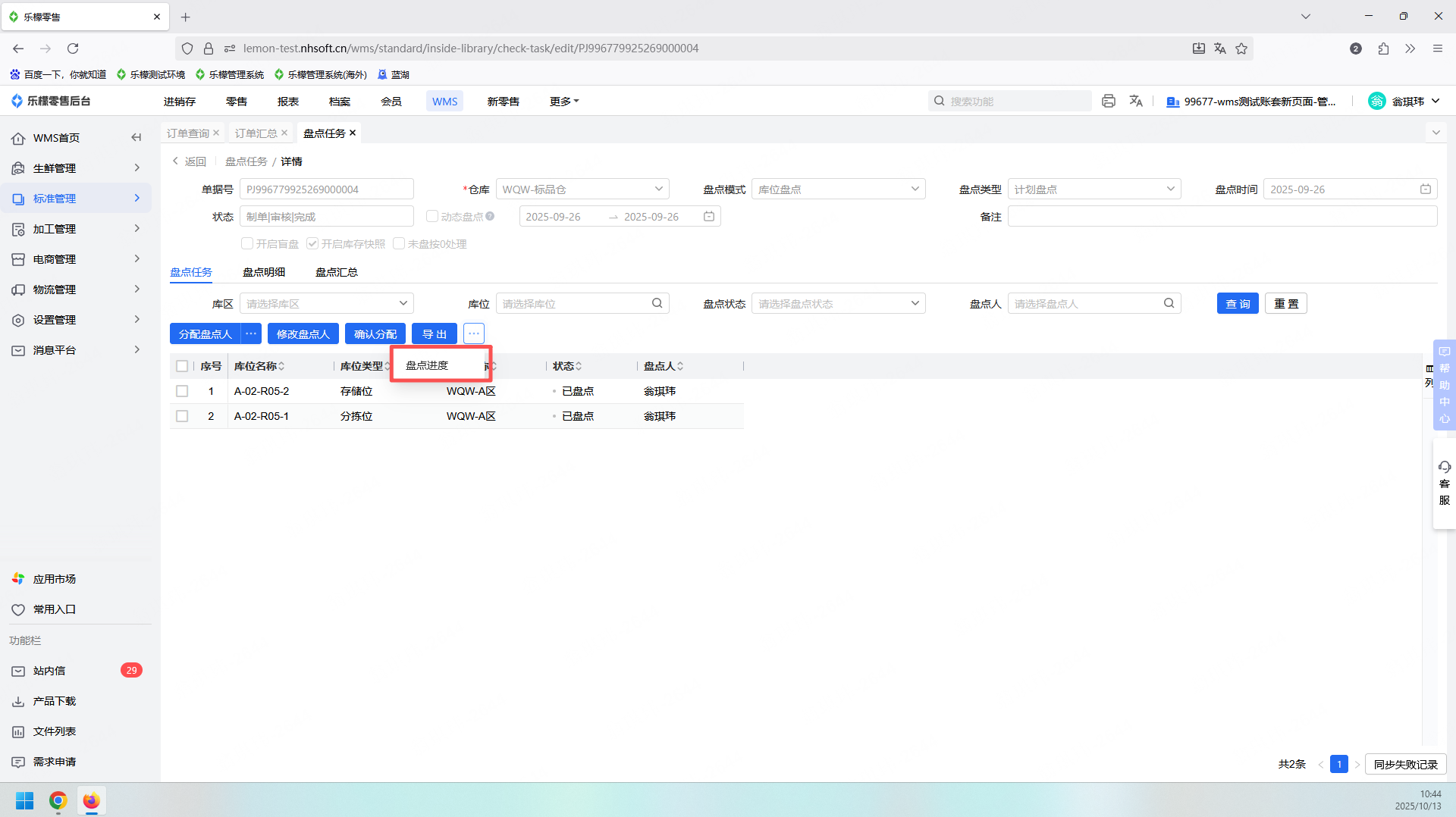This screenshot has height=817, width=1456.
Task: Click the 备注 input field
Action: 1222,216
